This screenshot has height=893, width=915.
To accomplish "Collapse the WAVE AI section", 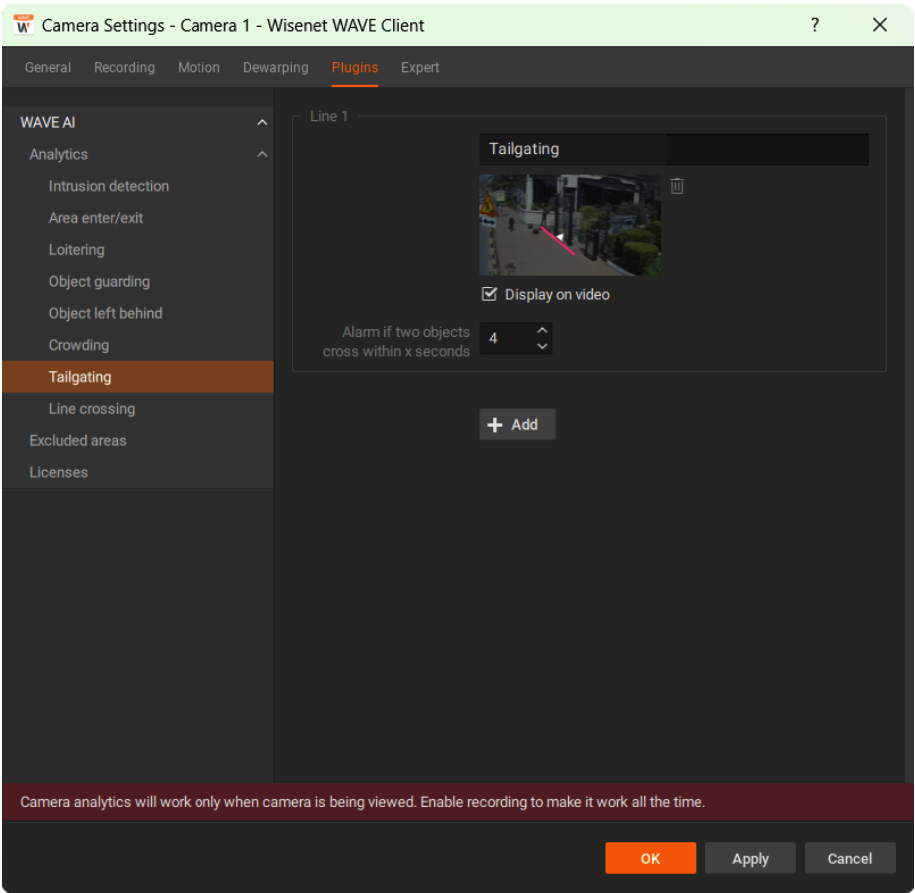I will point(262,123).
